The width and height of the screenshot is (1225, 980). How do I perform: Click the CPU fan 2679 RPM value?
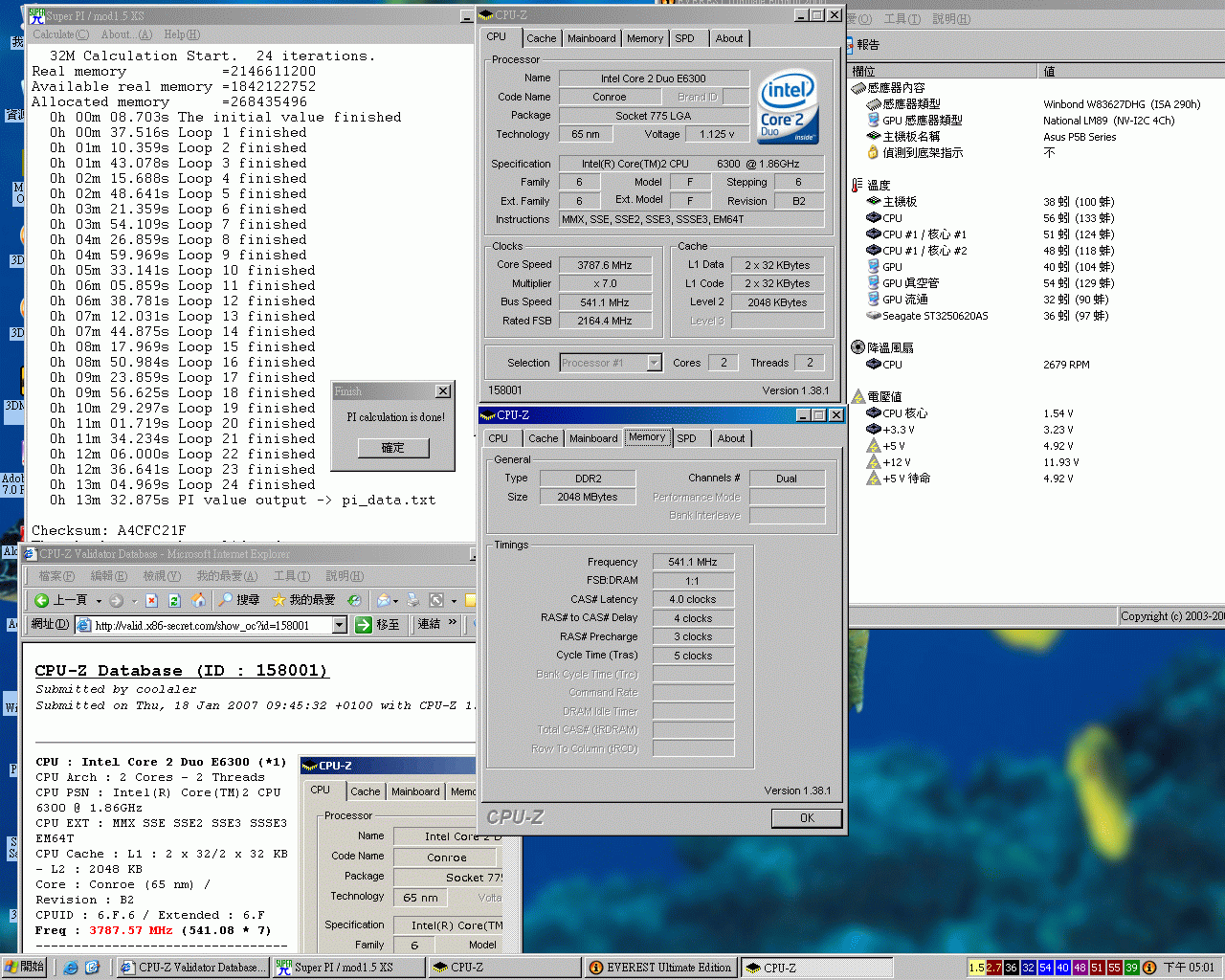pyautogui.click(x=1066, y=365)
